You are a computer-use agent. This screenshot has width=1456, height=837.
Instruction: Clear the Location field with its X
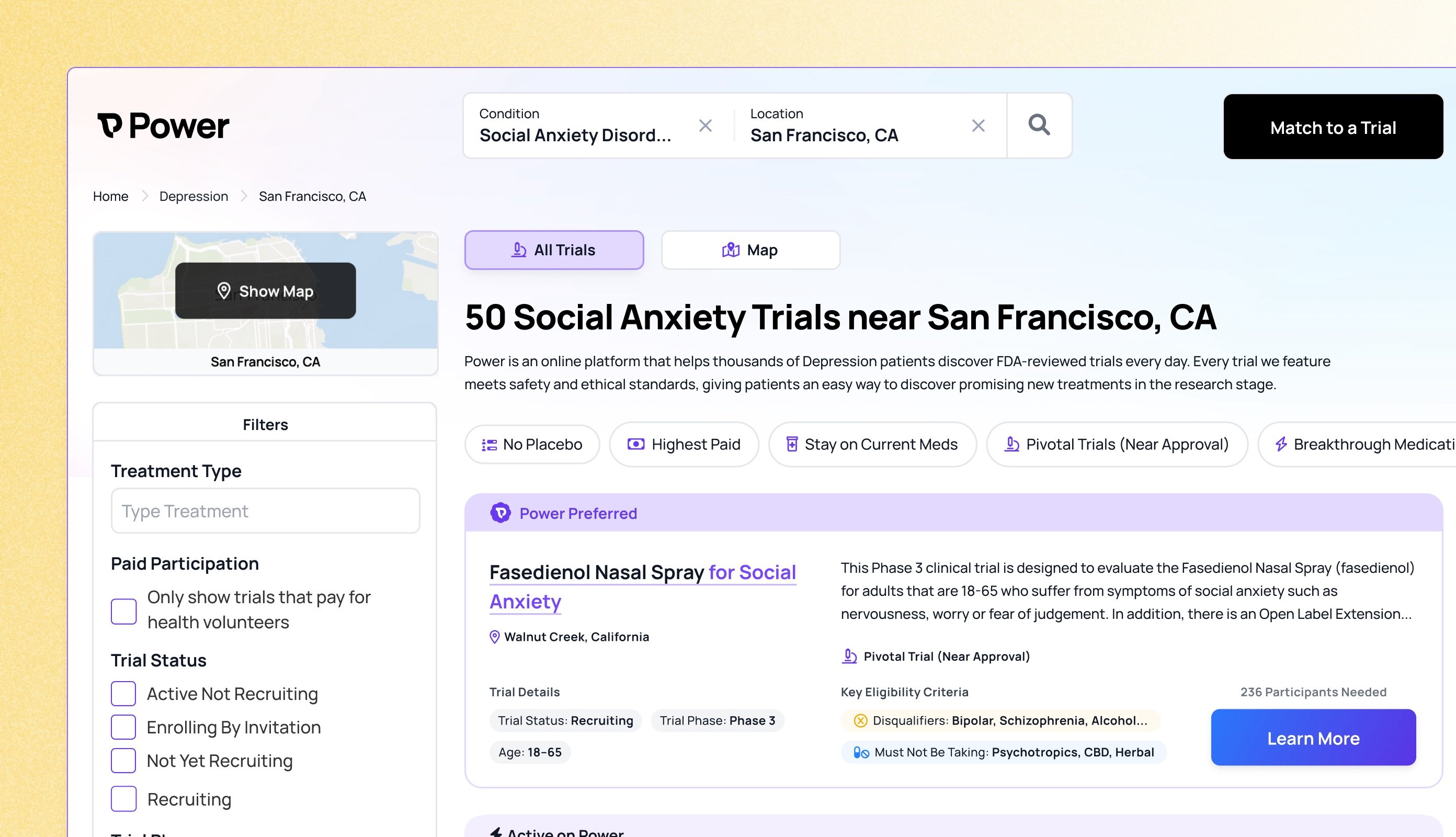click(978, 126)
